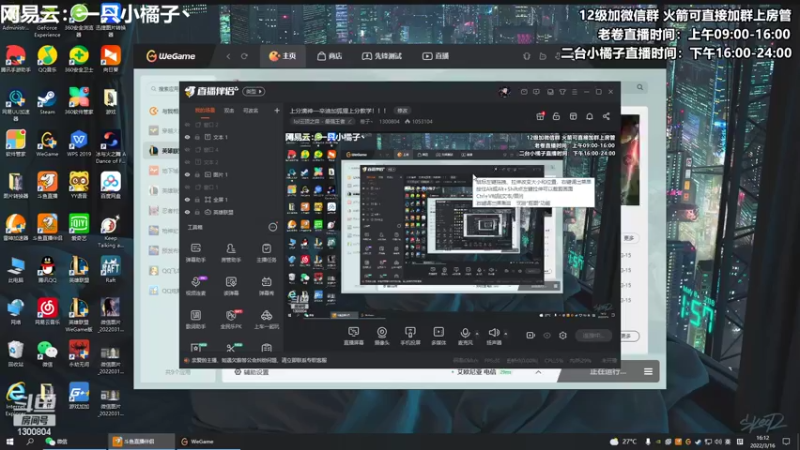Click the 斗鱼直播 desktop icon

47,185
